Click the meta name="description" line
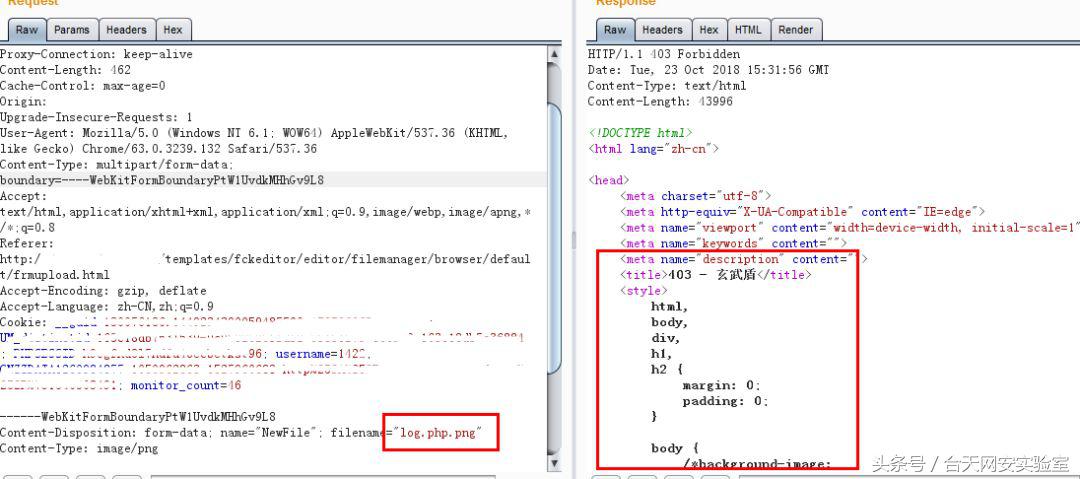 pos(744,259)
